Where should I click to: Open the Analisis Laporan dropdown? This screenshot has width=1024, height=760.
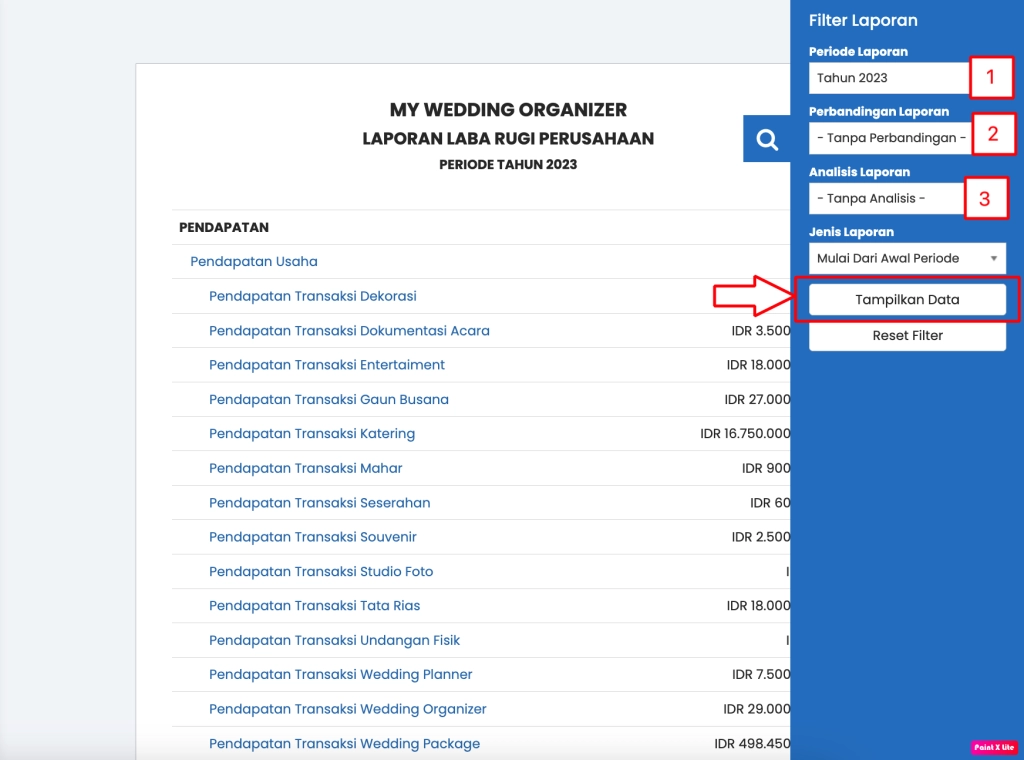pyautogui.click(x=886, y=198)
